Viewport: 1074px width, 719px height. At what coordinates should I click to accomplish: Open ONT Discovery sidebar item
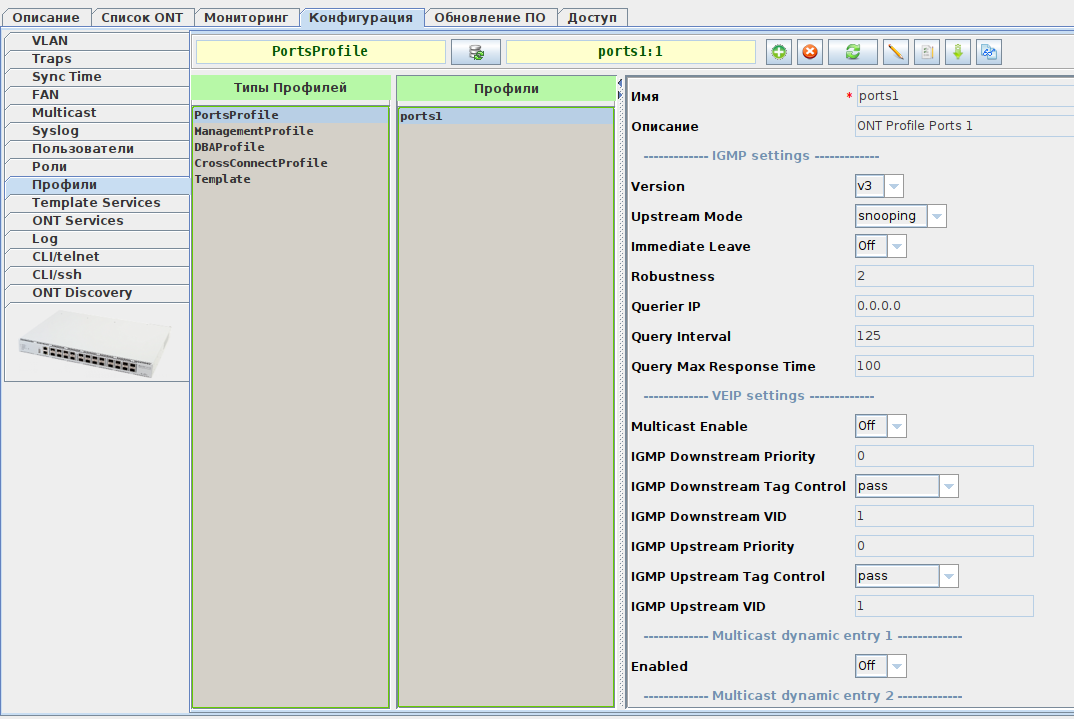coord(97,293)
